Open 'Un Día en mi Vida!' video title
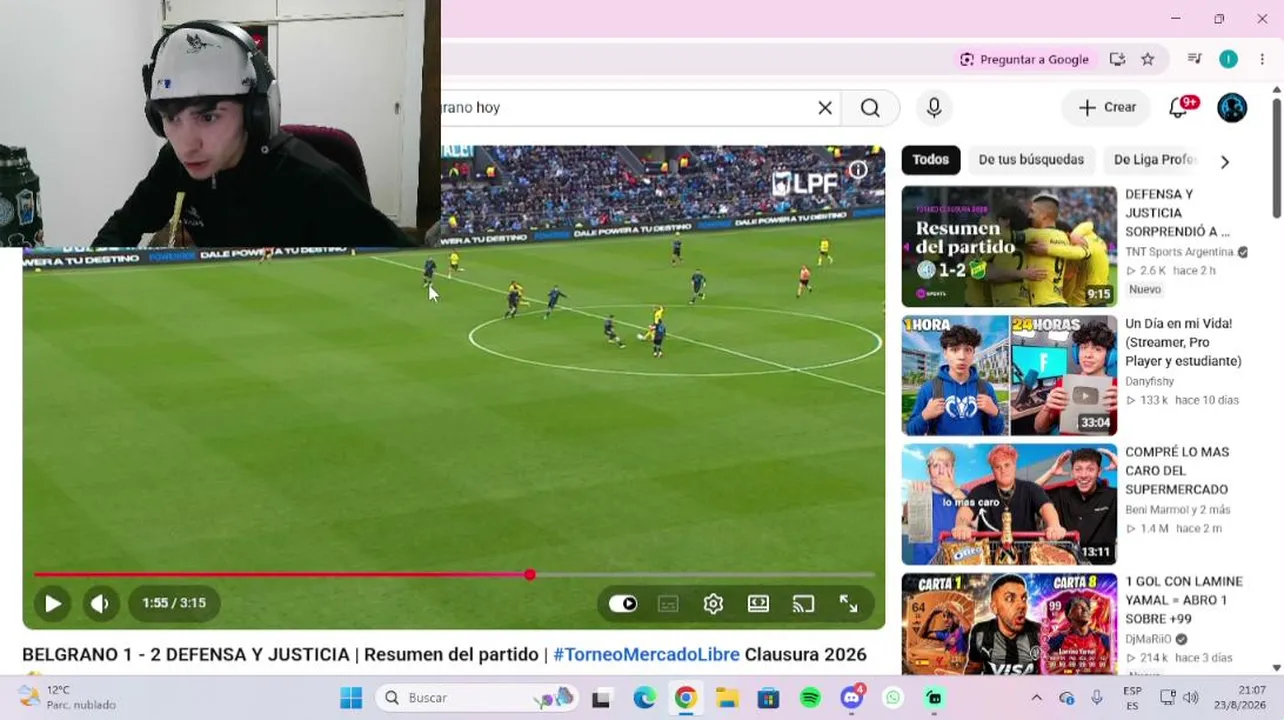The image size is (1284, 720). tap(1183, 343)
